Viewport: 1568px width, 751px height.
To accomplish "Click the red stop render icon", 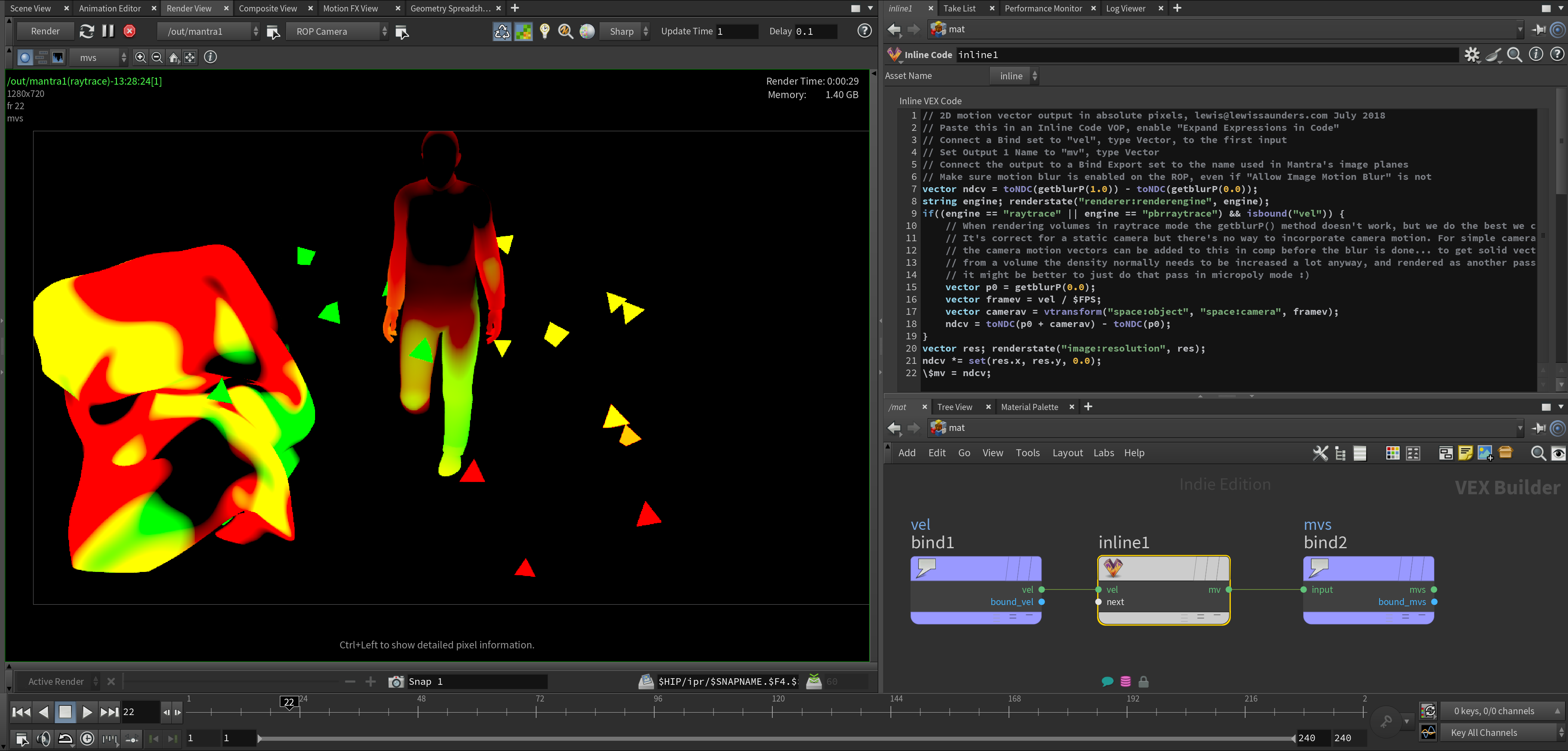I will tap(130, 31).
